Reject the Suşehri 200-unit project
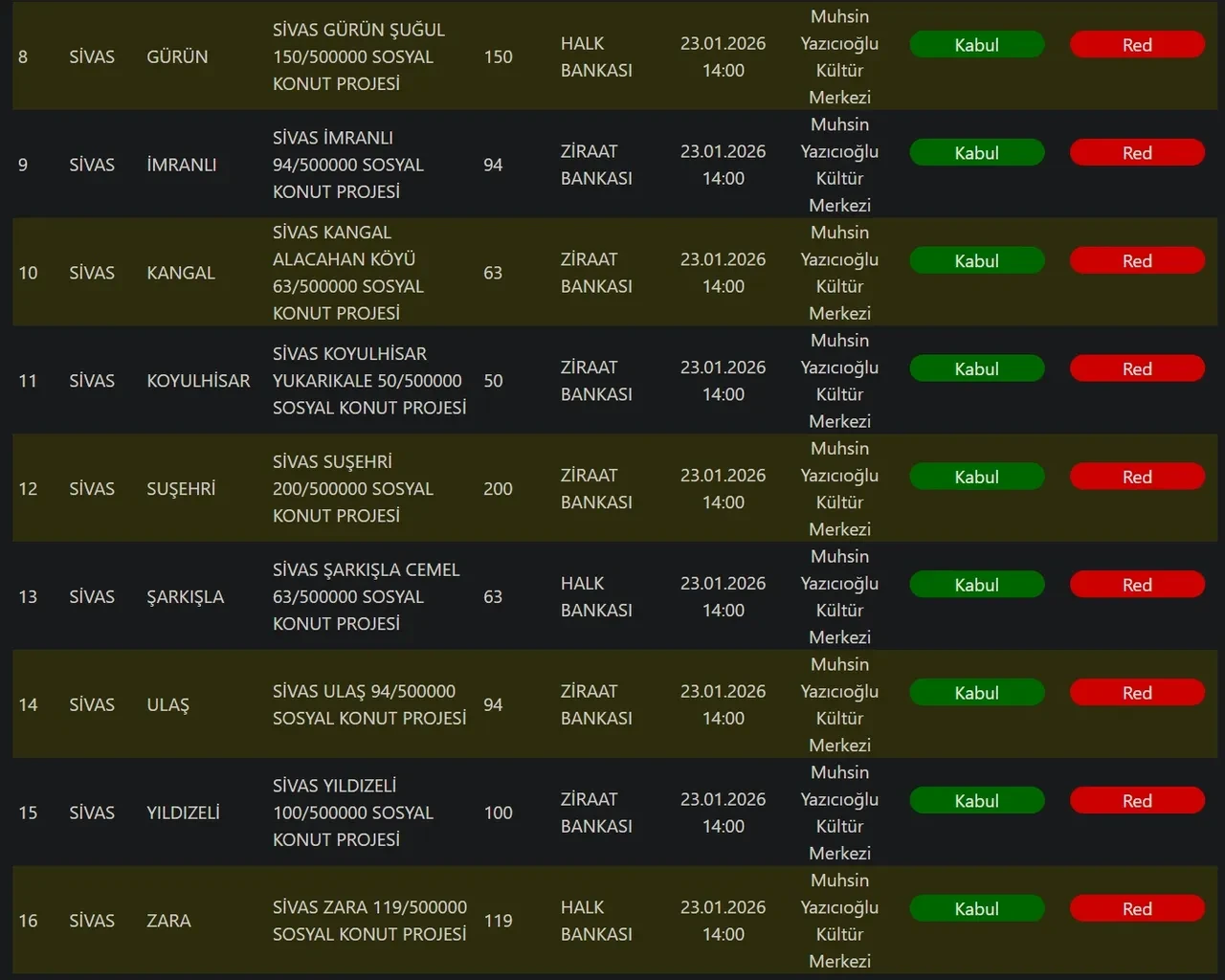 (1137, 478)
